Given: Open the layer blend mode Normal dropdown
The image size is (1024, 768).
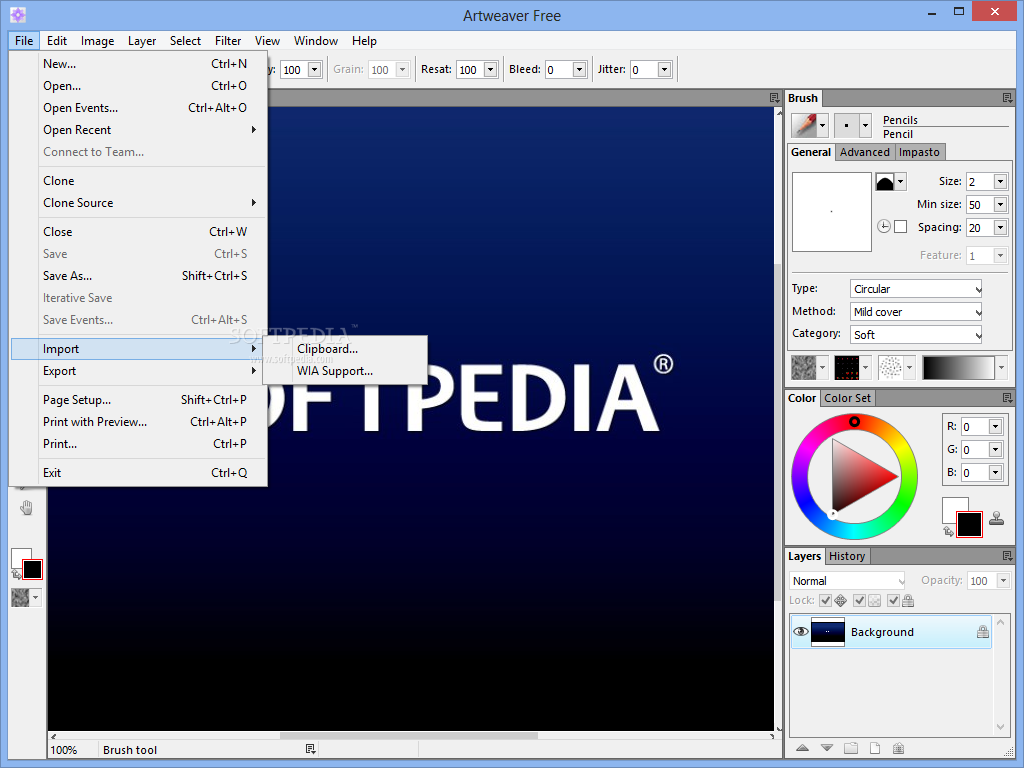Looking at the screenshot, I should [847, 581].
